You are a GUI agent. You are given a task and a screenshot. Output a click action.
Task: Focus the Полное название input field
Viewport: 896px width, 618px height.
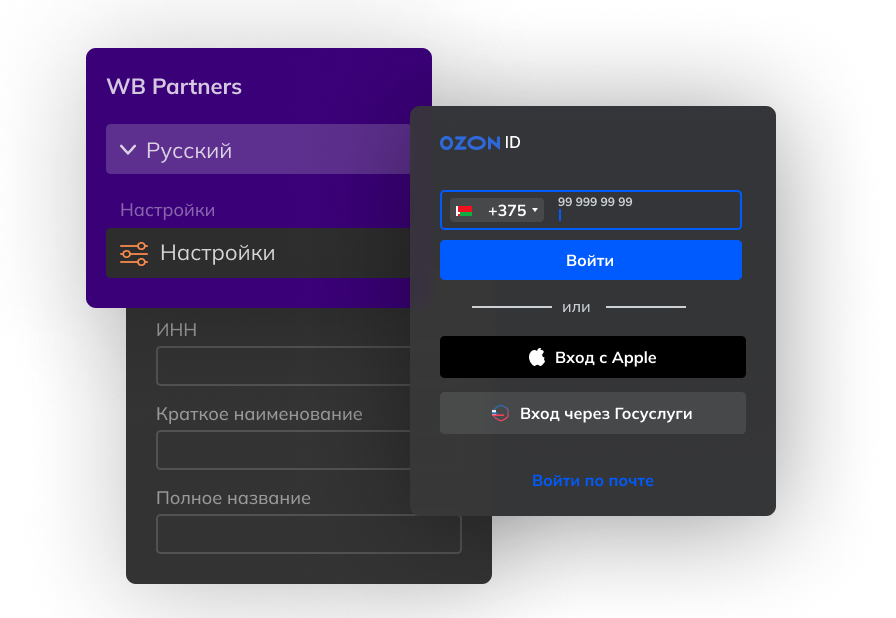point(308,534)
